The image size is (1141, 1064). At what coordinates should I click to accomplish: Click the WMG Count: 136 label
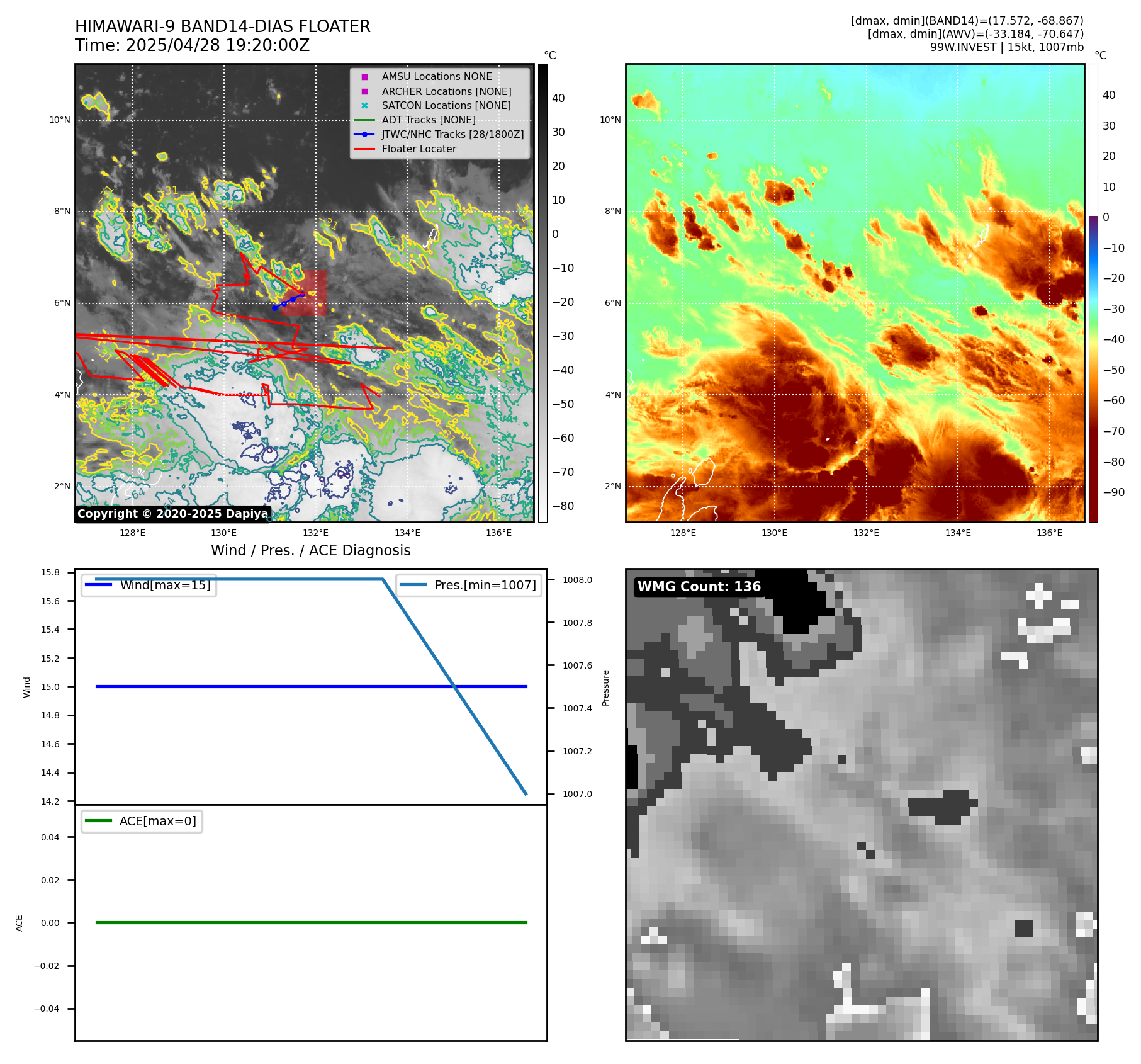tap(699, 587)
